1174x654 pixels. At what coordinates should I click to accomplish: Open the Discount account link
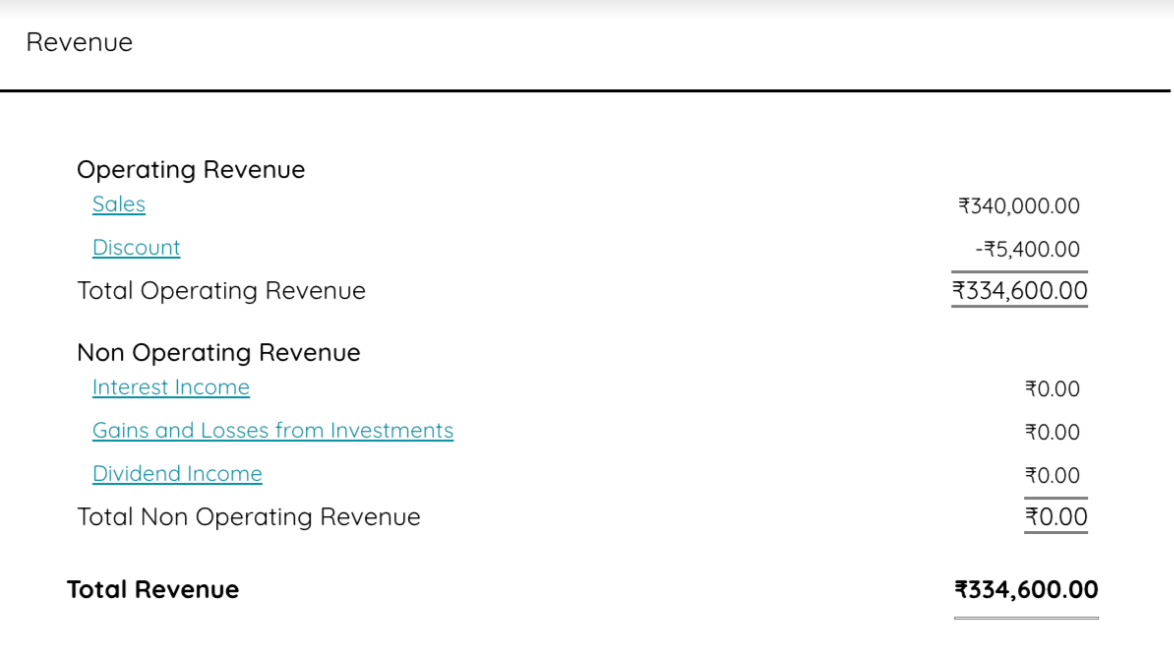(136, 247)
